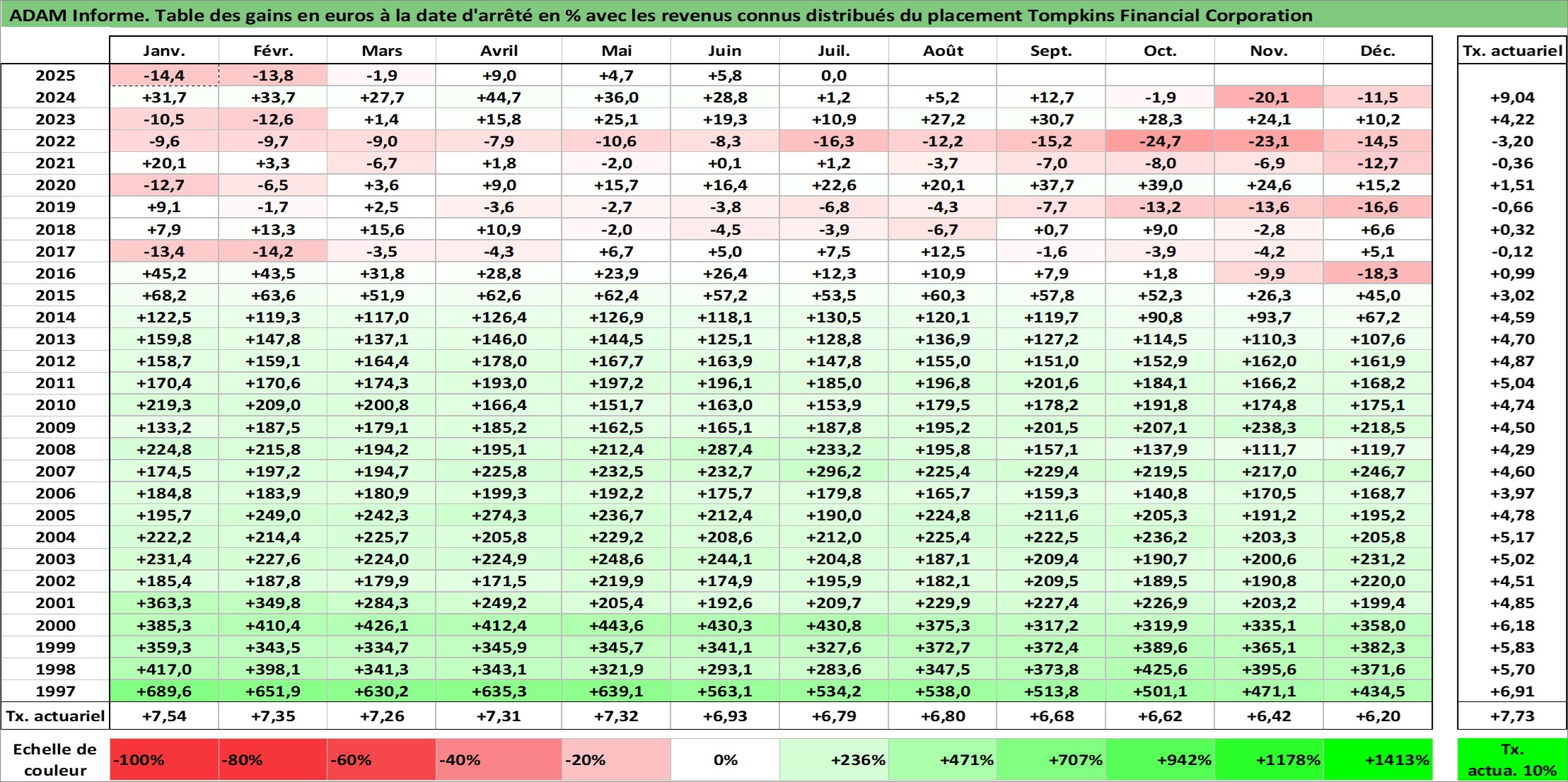Click the +274,3 cell in 2005 row
The width and height of the screenshot is (1568, 782).
click(x=499, y=515)
